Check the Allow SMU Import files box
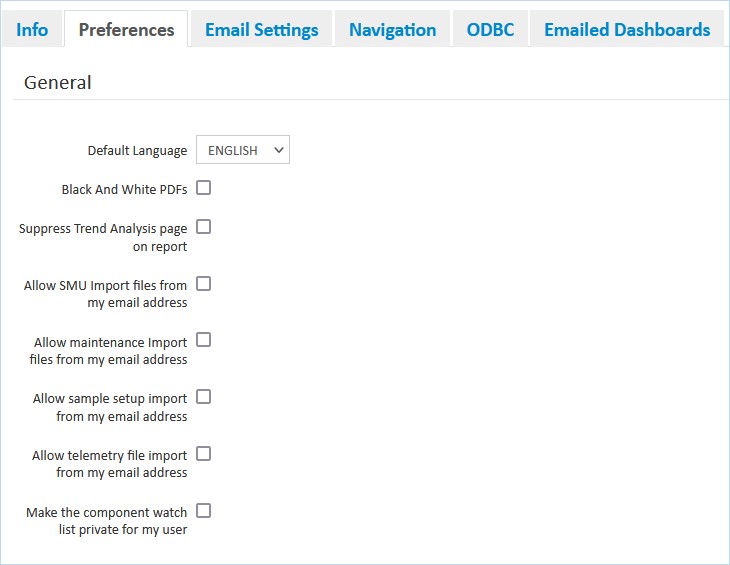The height and width of the screenshot is (565, 730). tap(204, 284)
